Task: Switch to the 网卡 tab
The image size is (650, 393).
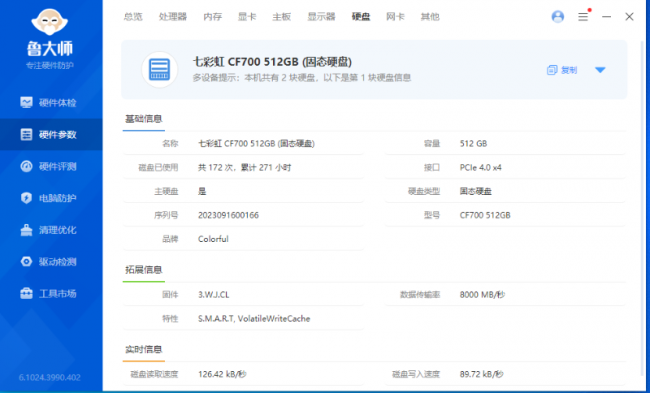Action: [395, 17]
